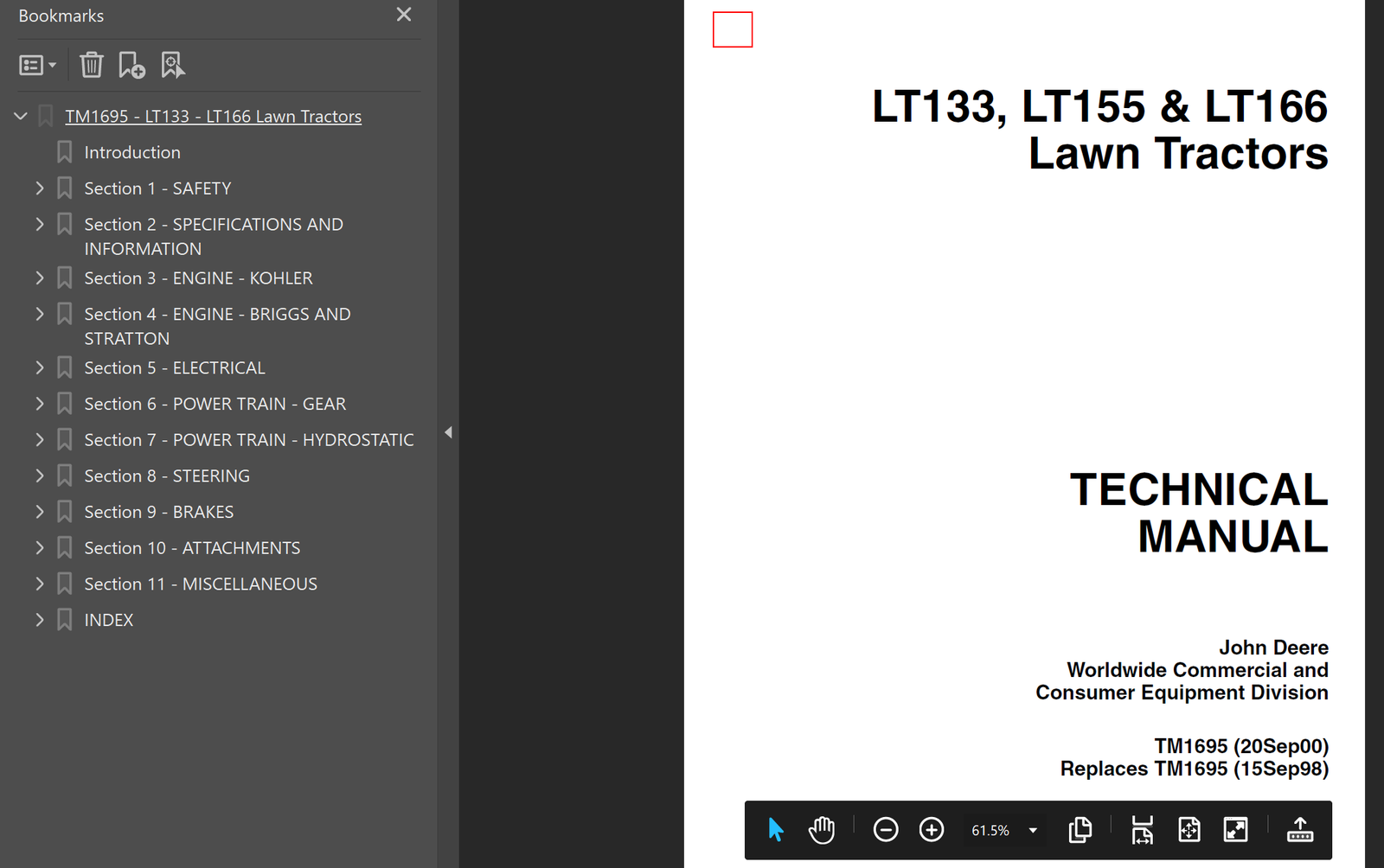The width and height of the screenshot is (1384, 868).
Task: Collapse the TM1695 root bookmark
Action: 21,116
